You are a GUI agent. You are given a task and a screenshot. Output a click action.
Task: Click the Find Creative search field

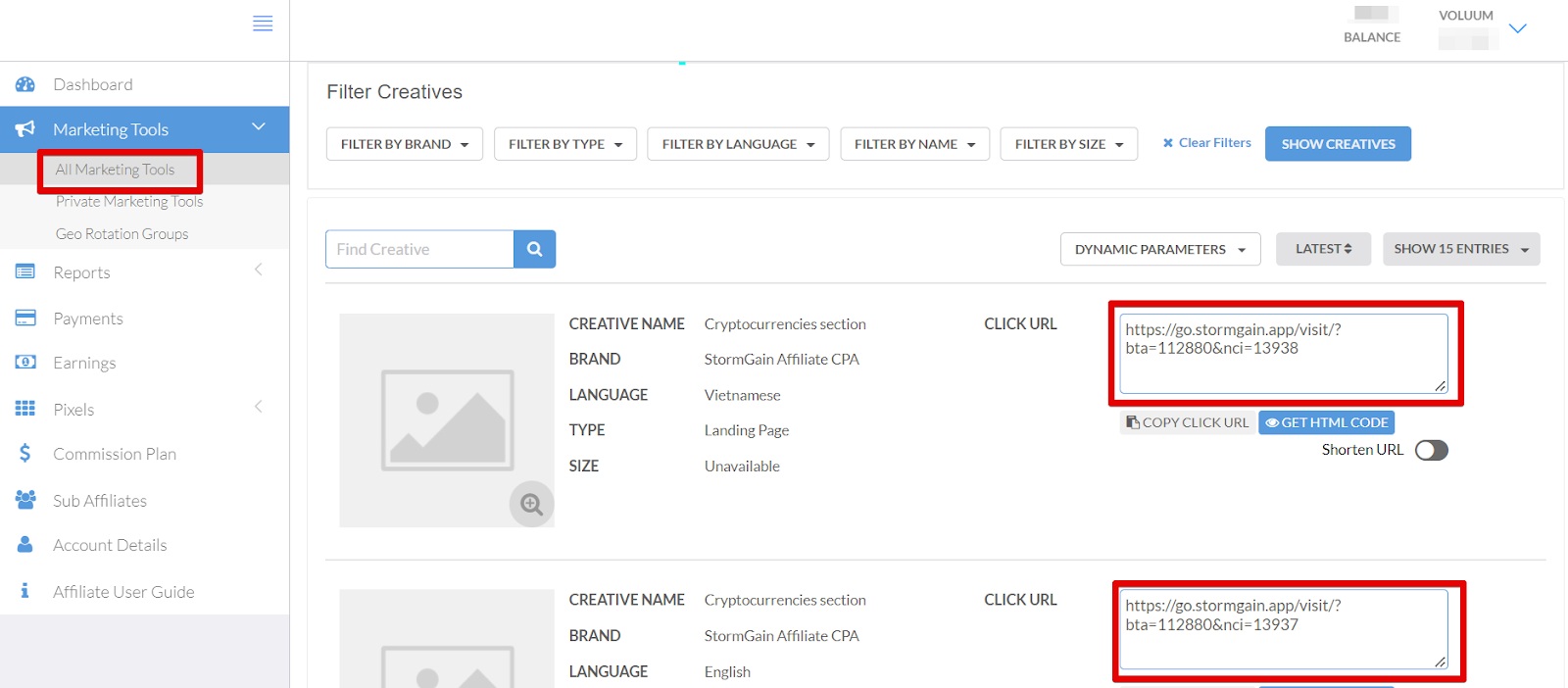419,249
